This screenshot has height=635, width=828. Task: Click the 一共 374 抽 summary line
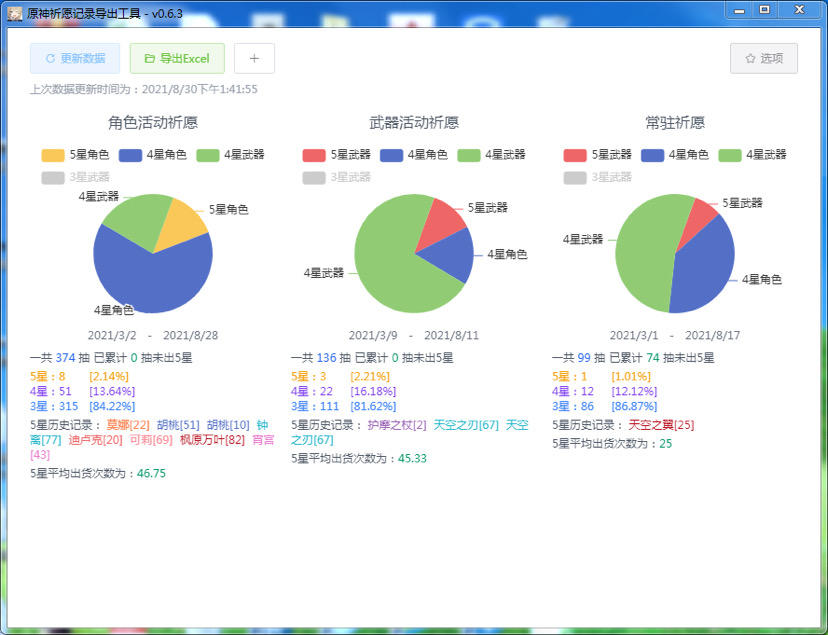click(x=111, y=358)
